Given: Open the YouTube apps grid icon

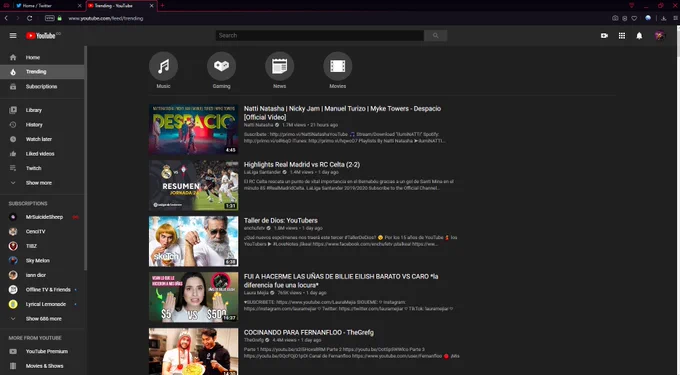Looking at the screenshot, I should point(622,36).
